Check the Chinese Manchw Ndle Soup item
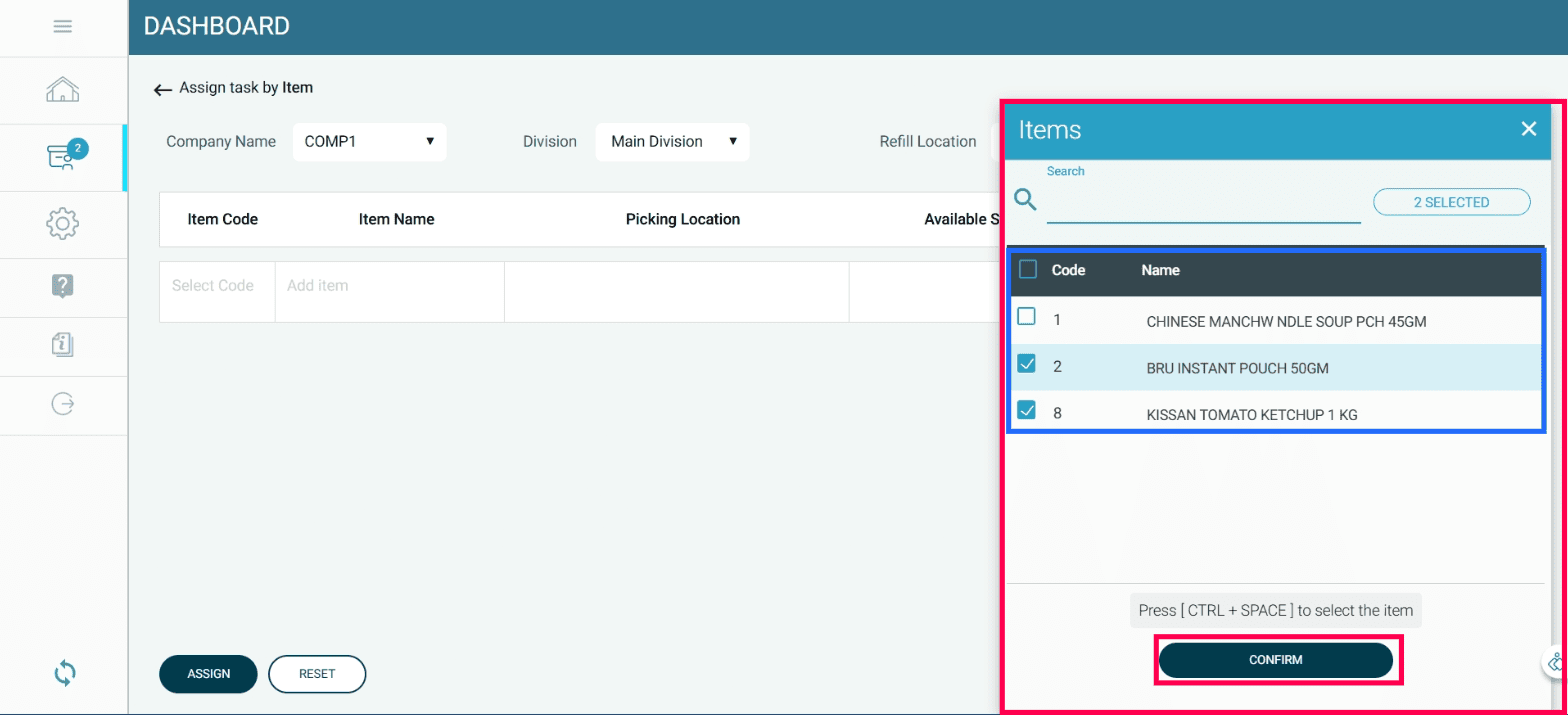1568x715 pixels. point(1027,317)
